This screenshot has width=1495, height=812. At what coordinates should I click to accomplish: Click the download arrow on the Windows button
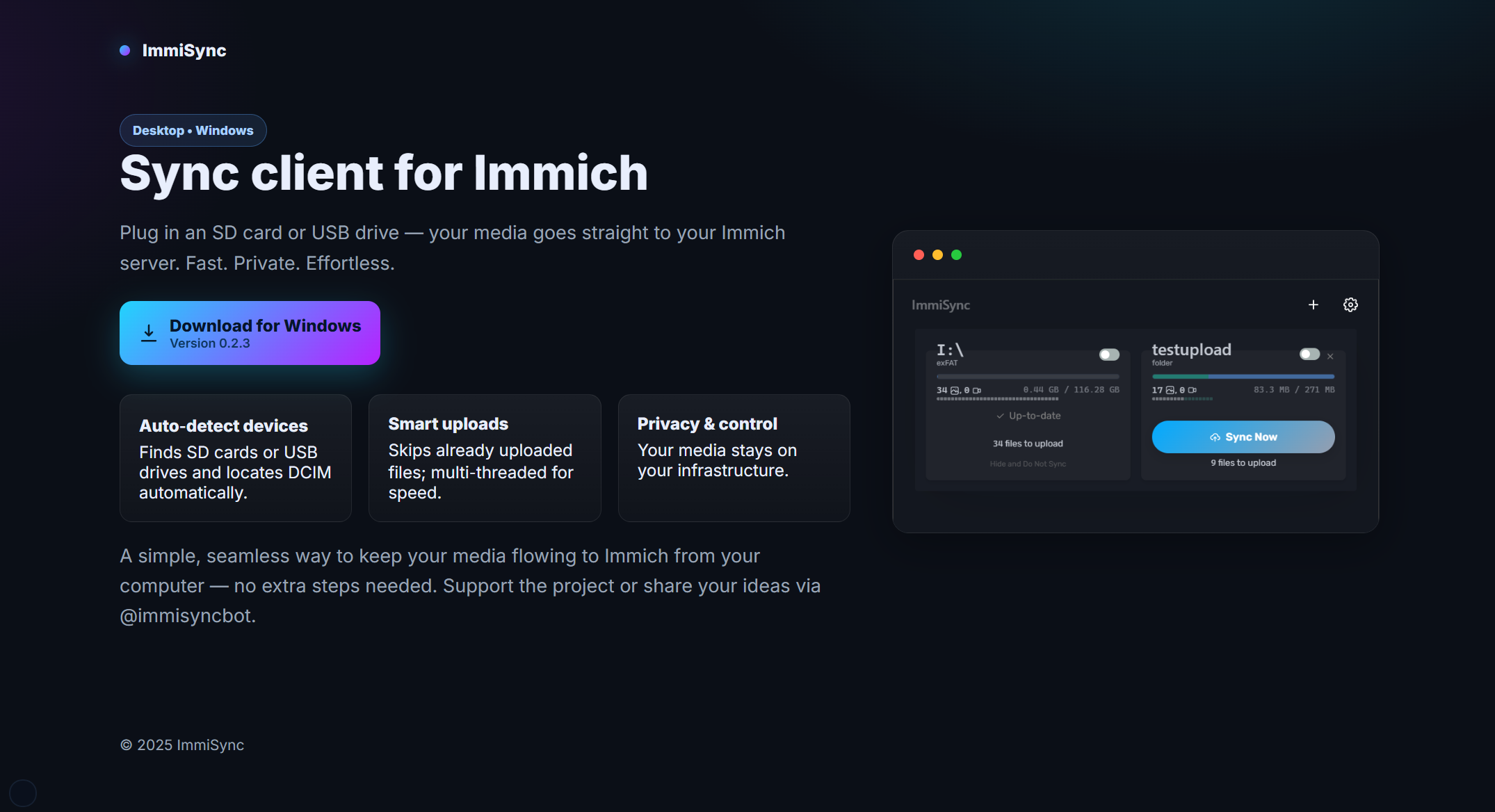[148, 333]
